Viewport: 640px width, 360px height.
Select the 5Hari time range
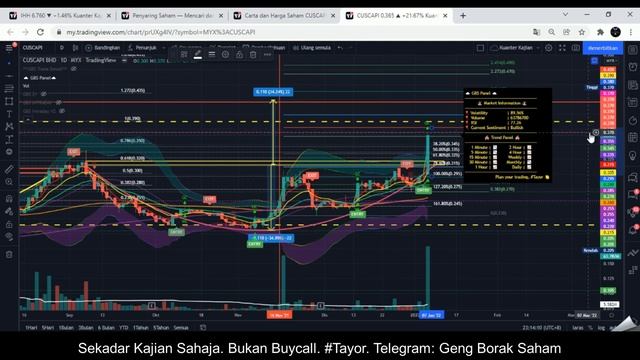pos(48,327)
